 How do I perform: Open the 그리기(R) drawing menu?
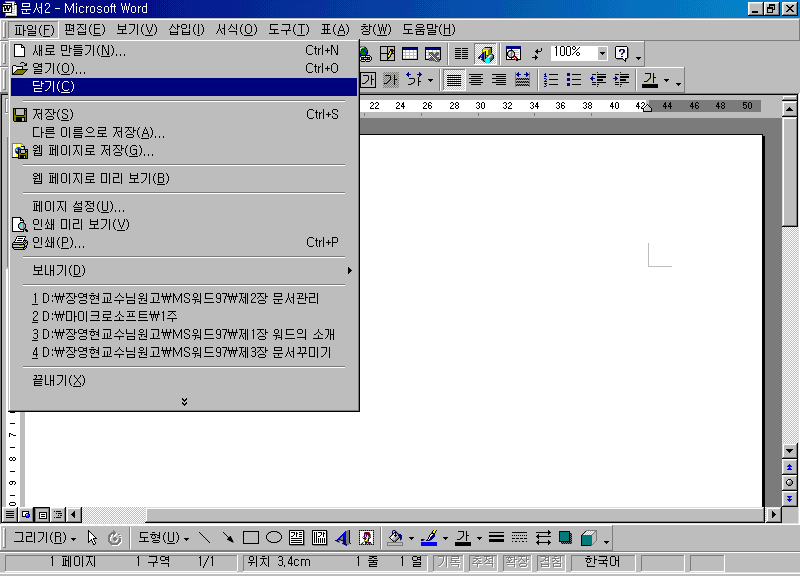click(45, 538)
